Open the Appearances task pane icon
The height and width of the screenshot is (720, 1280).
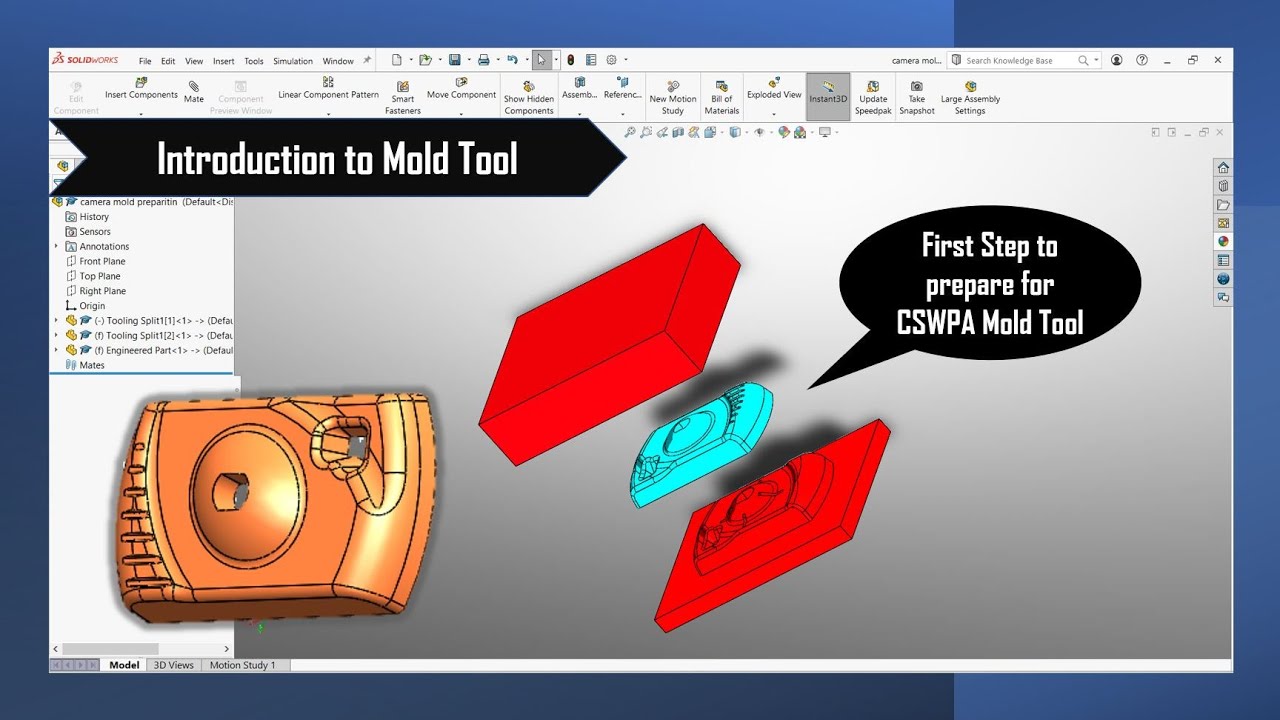1223,241
